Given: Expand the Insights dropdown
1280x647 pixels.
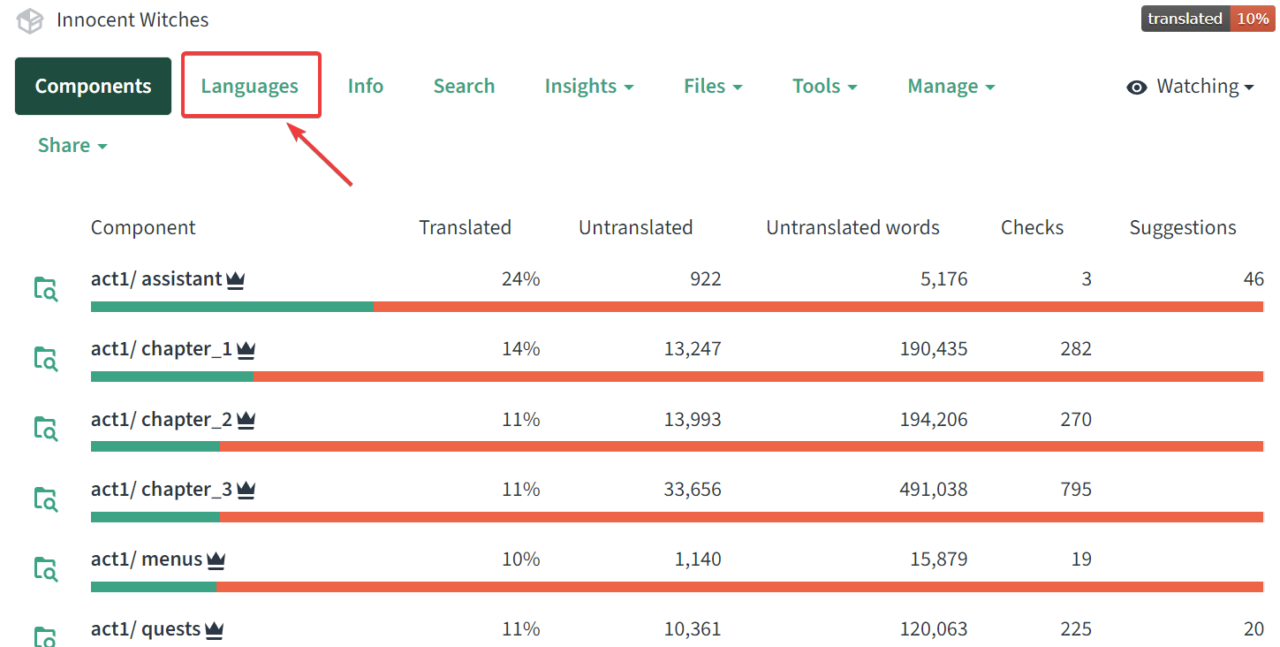Looking at the screenshot, I should (589, 87).
